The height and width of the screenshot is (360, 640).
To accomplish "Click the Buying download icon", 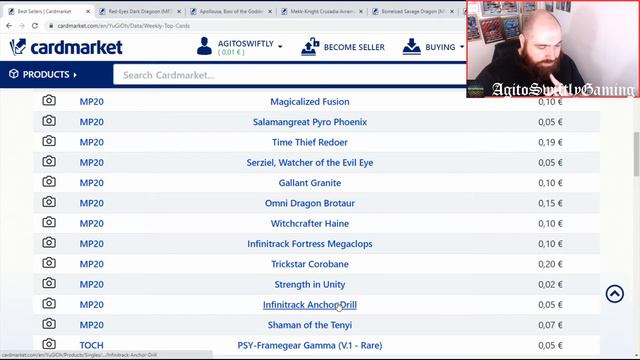I will (411, 47).
